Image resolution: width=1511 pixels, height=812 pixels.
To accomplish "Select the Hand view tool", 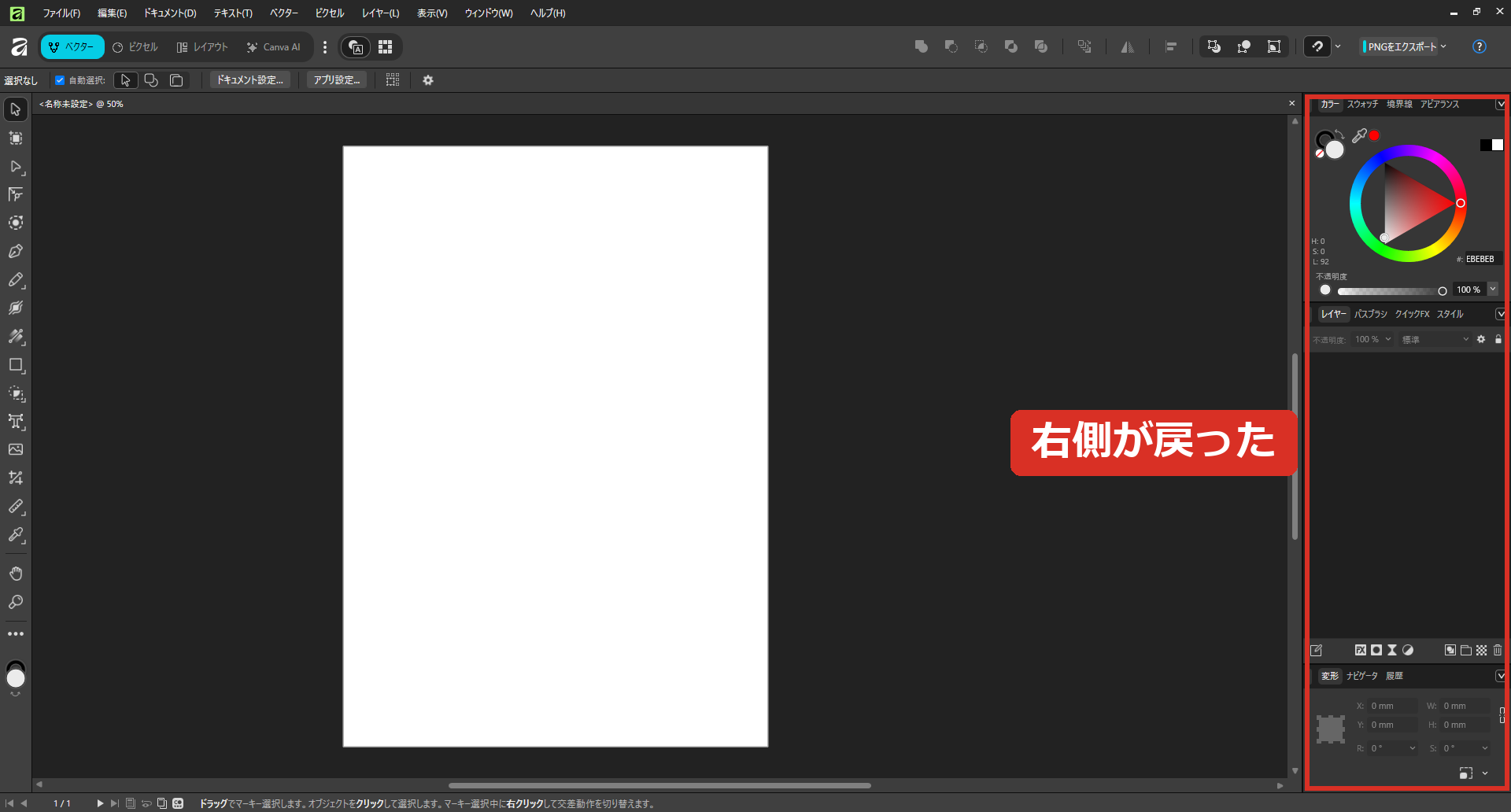I will point(16,573).
